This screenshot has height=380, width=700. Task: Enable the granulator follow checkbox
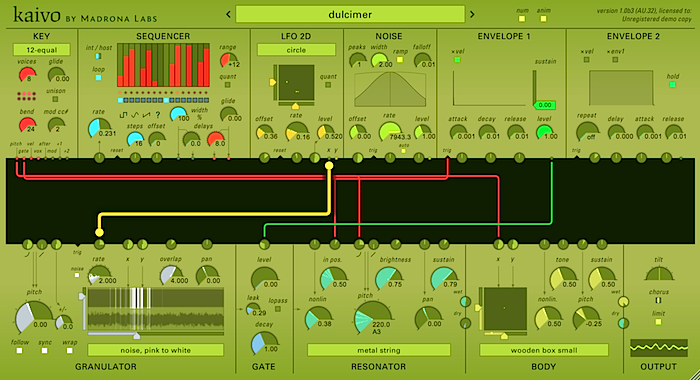coord(19,351)
